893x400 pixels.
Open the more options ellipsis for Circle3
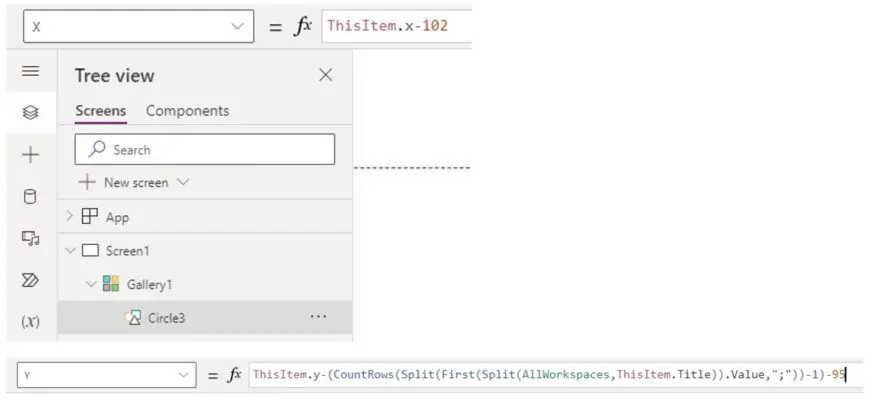pyautogui.click(x=318, y=317)
